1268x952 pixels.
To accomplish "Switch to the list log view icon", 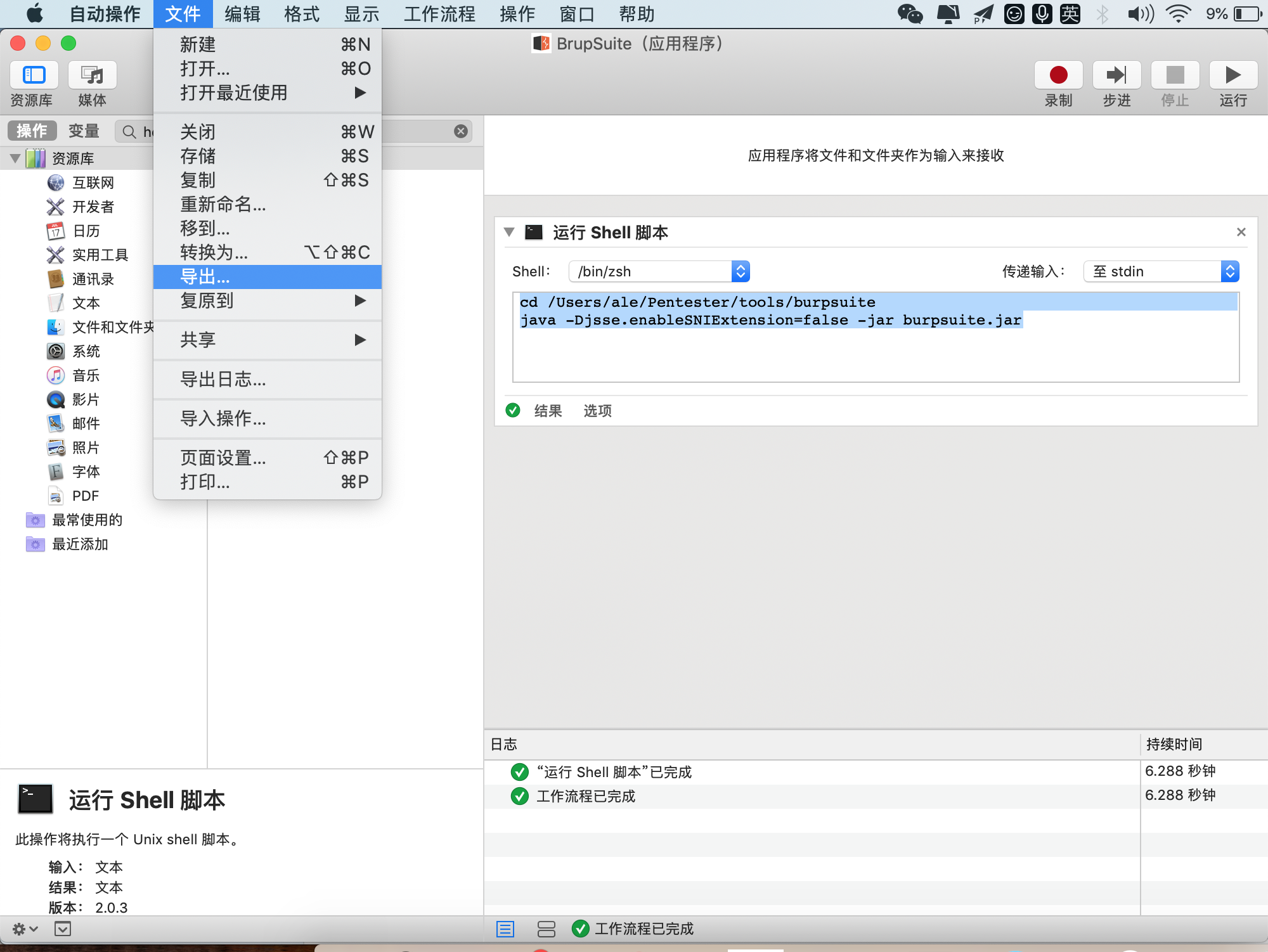I will (x=505, y=929).
